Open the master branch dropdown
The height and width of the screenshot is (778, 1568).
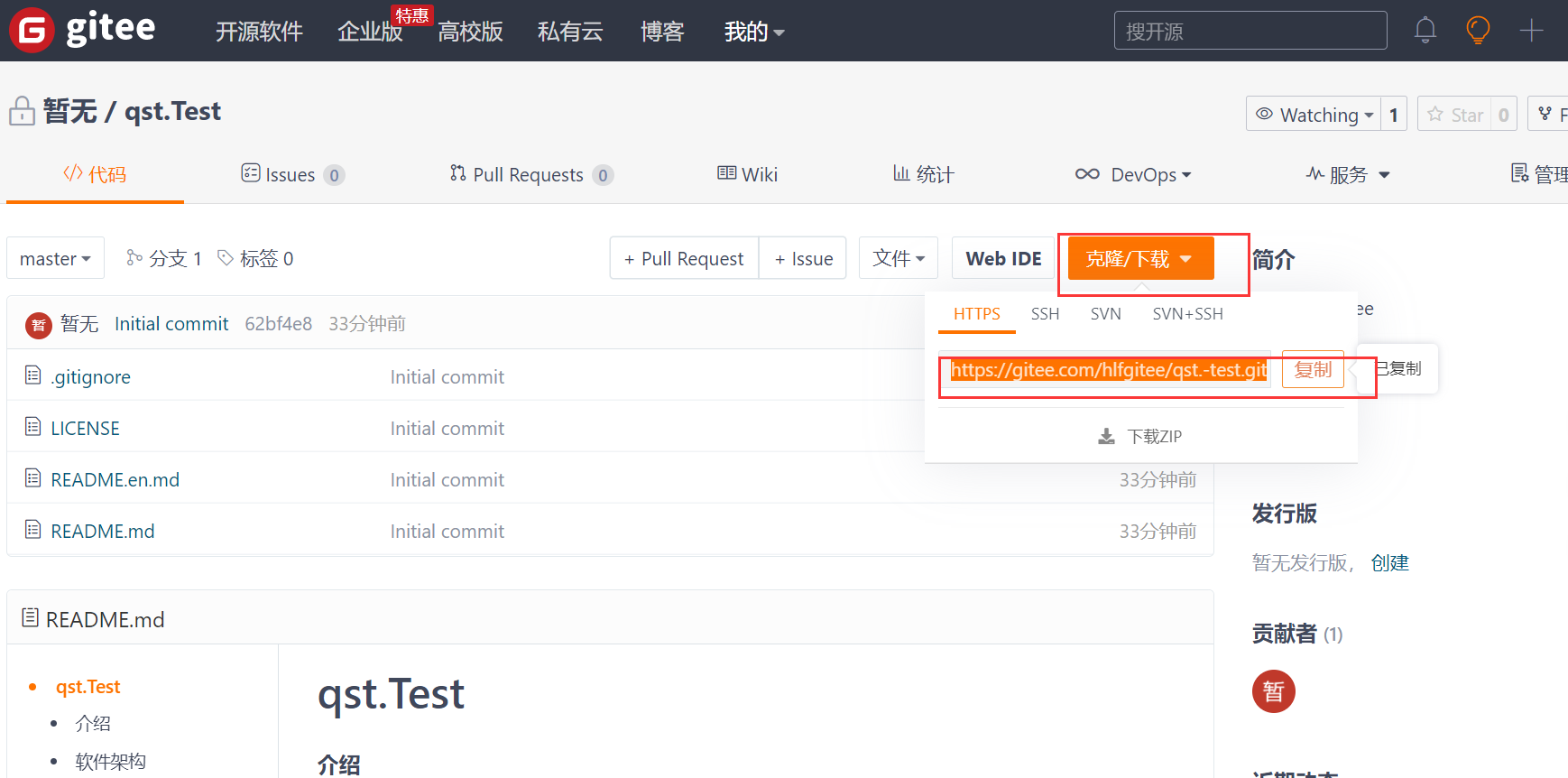(x=55, y=258)
